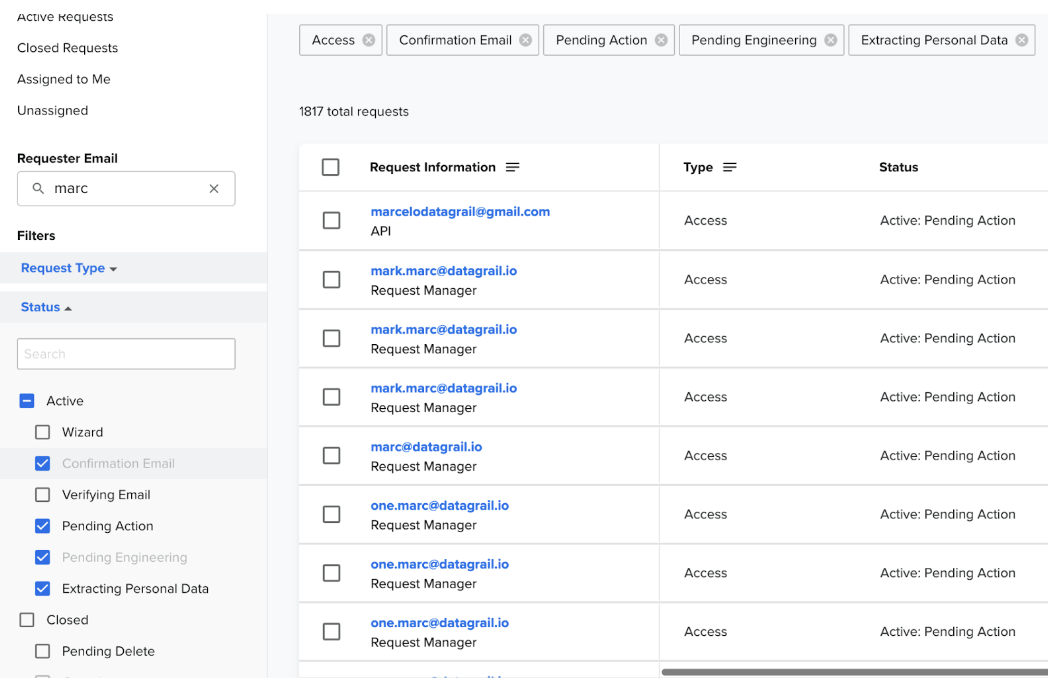Click the Status filter search box

(x=126, y=354)
